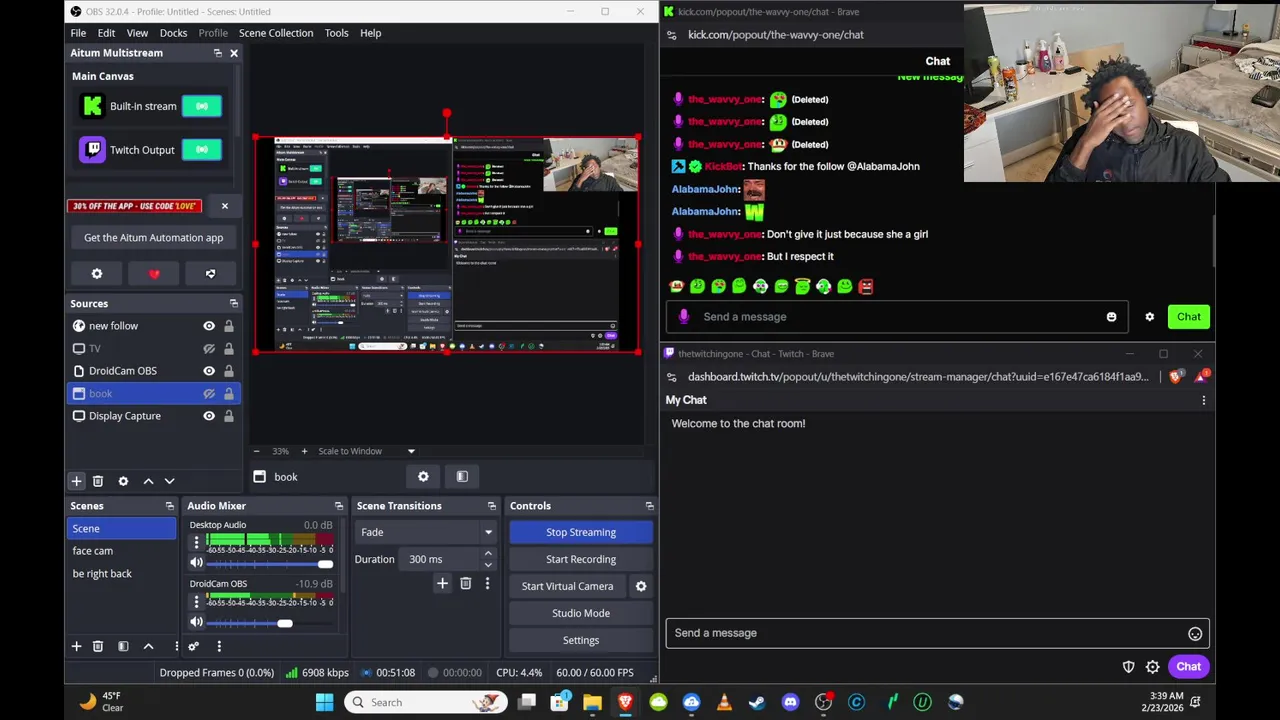Hide the Display Capture source
The height and width of the screenshot is (720, 1280).
[x=209, y=416]
